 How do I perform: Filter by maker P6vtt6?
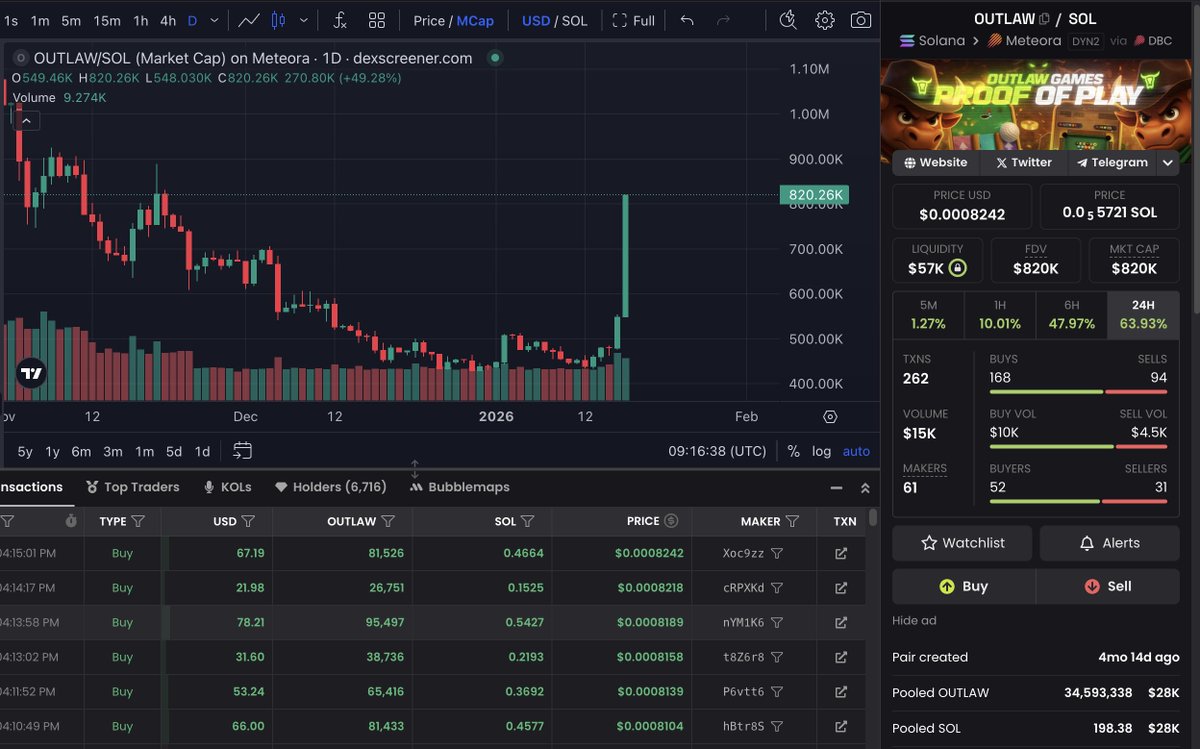pyautogui.click(x=777, y=691)
